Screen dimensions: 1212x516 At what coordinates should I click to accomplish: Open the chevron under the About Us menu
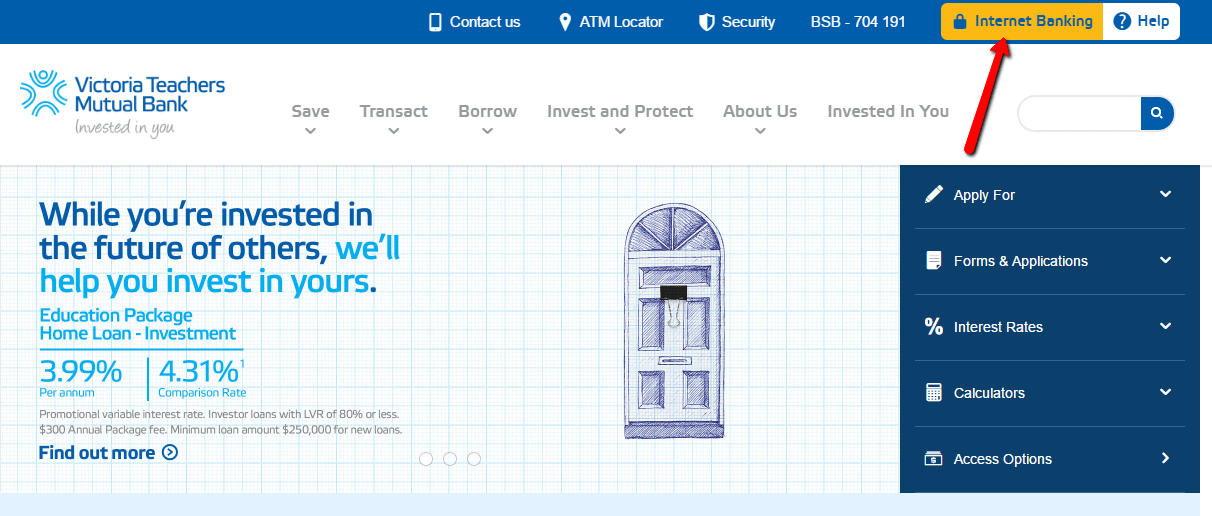(x=760, y=131)
